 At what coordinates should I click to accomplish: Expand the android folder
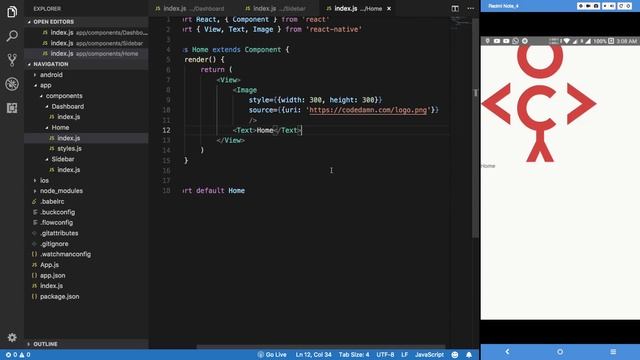pos(51,75)
